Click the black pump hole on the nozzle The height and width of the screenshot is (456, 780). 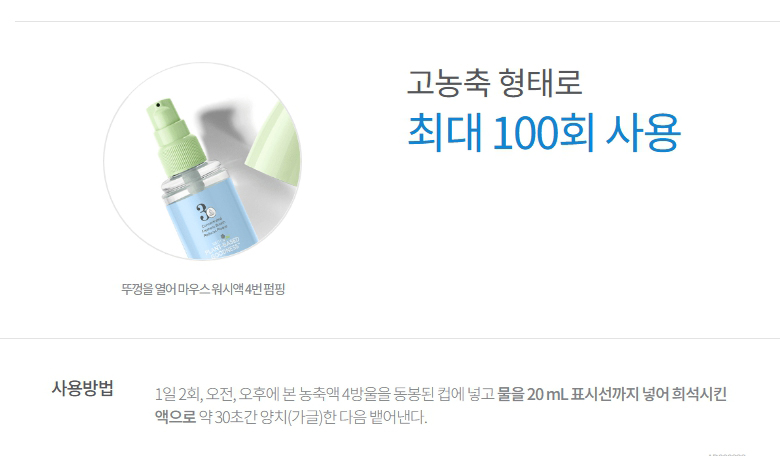(158, 105)
